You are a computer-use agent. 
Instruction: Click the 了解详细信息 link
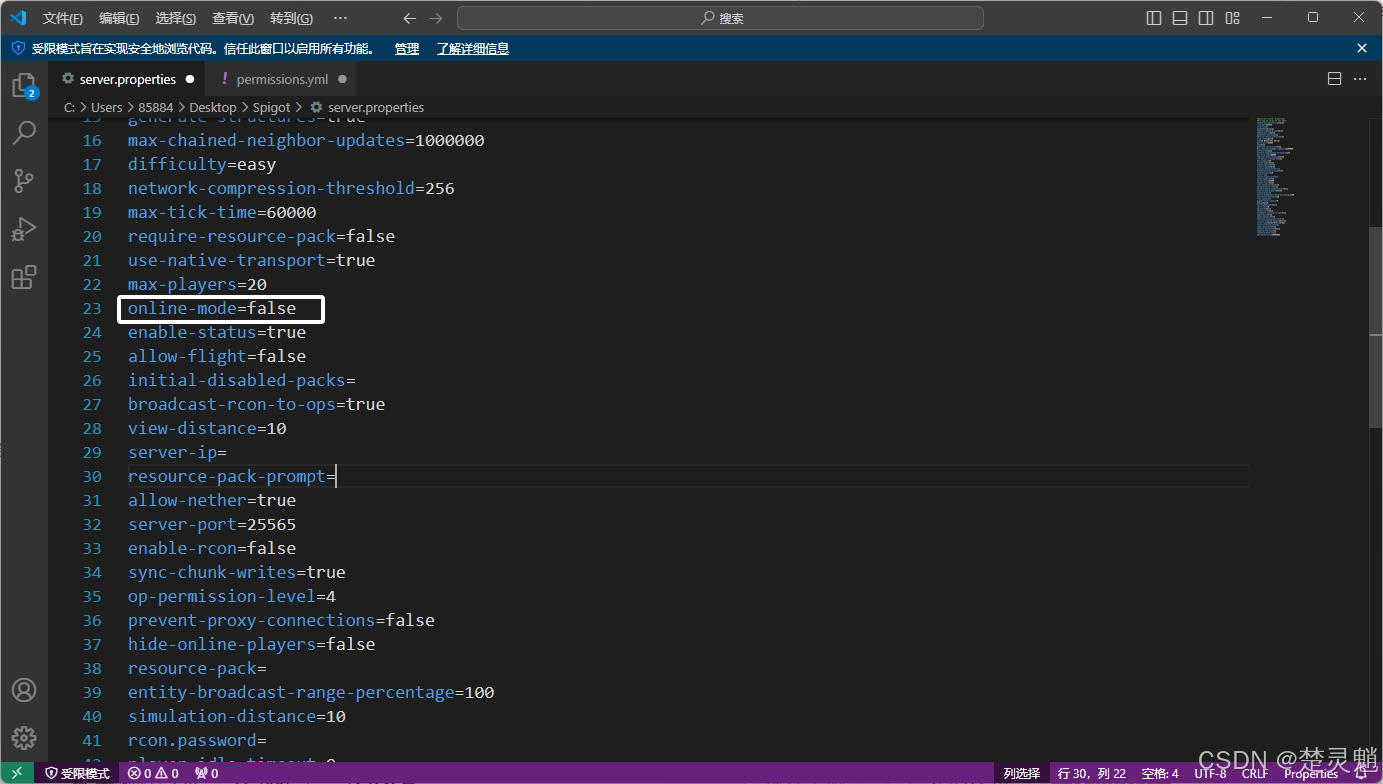[x=473, y=48]
